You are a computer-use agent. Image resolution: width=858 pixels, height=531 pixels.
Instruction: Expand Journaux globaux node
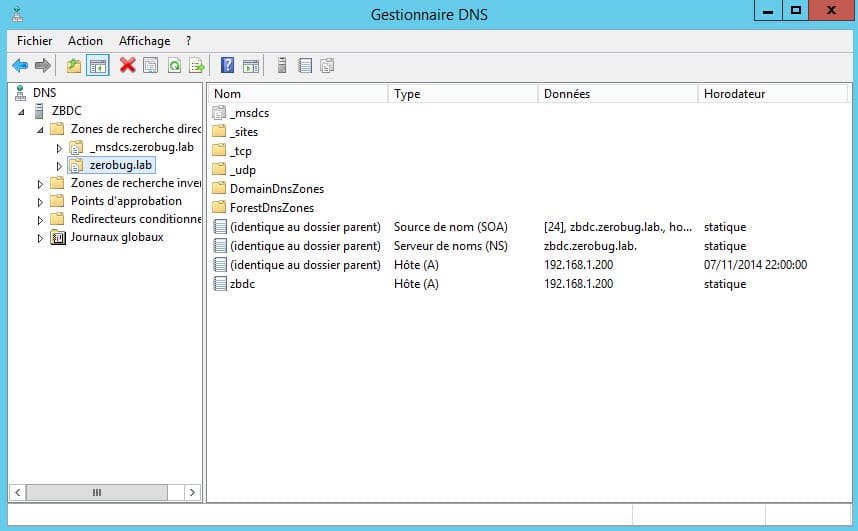(40, 238)
